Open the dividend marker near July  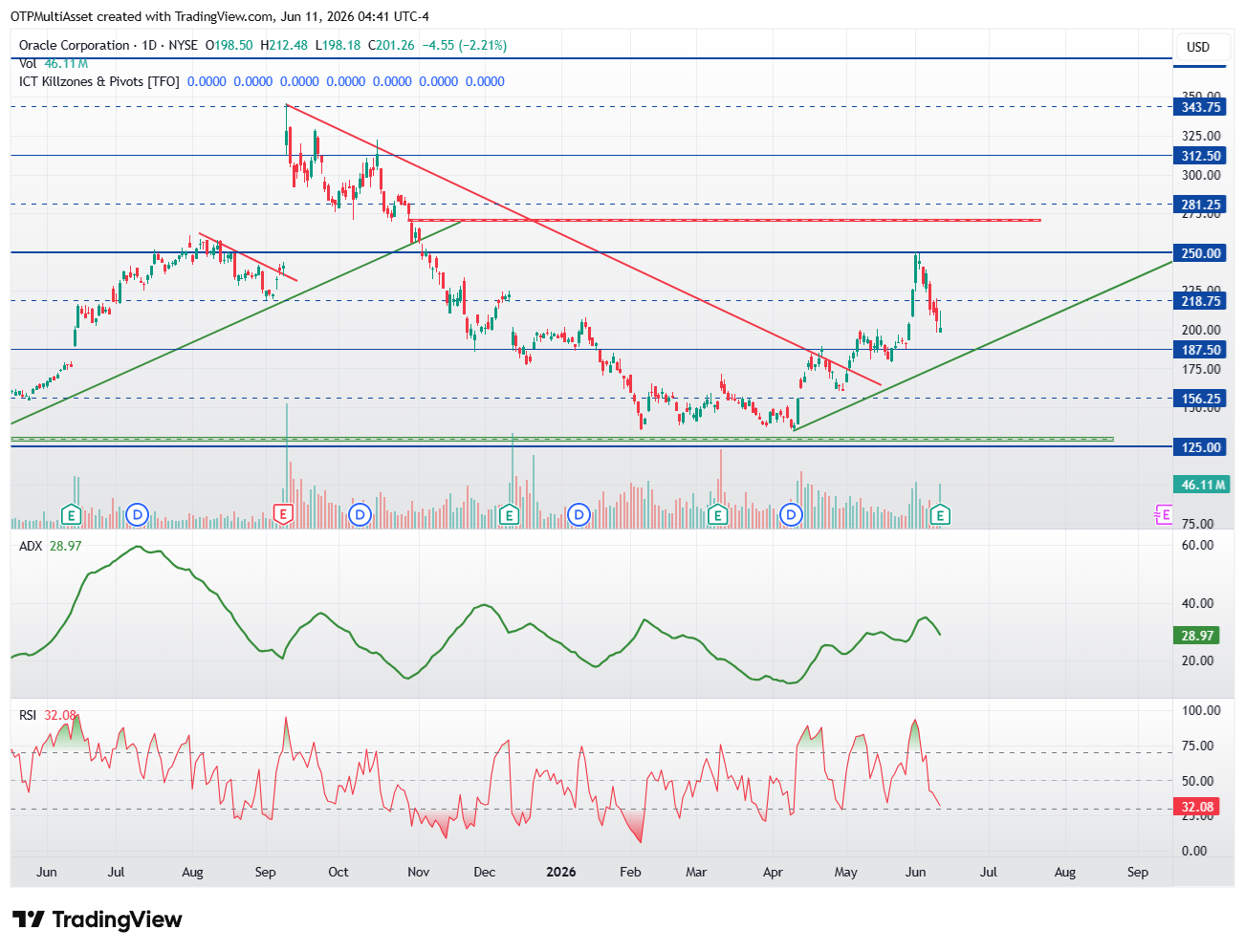pos(138,515)
